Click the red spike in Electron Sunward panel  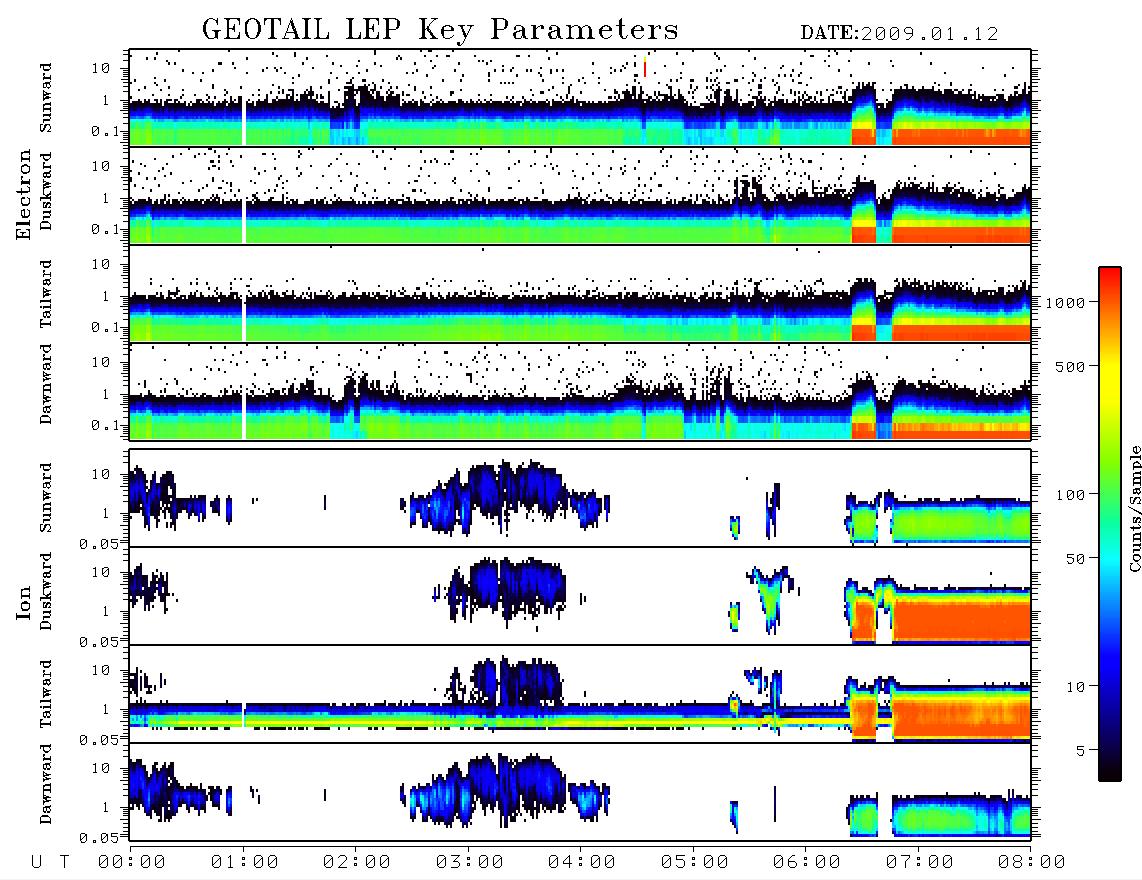coord(645,66)
